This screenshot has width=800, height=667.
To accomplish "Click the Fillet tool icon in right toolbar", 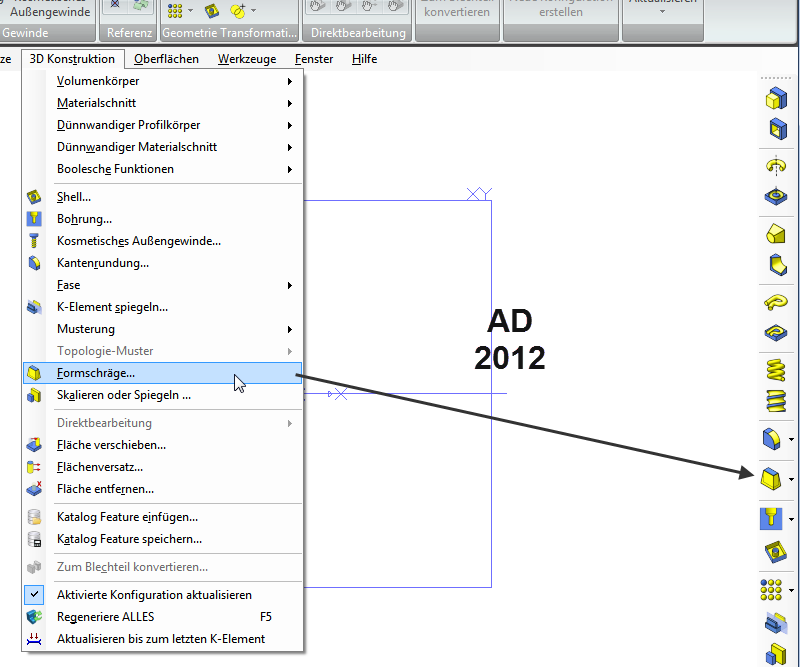I will tap(771, 439).
